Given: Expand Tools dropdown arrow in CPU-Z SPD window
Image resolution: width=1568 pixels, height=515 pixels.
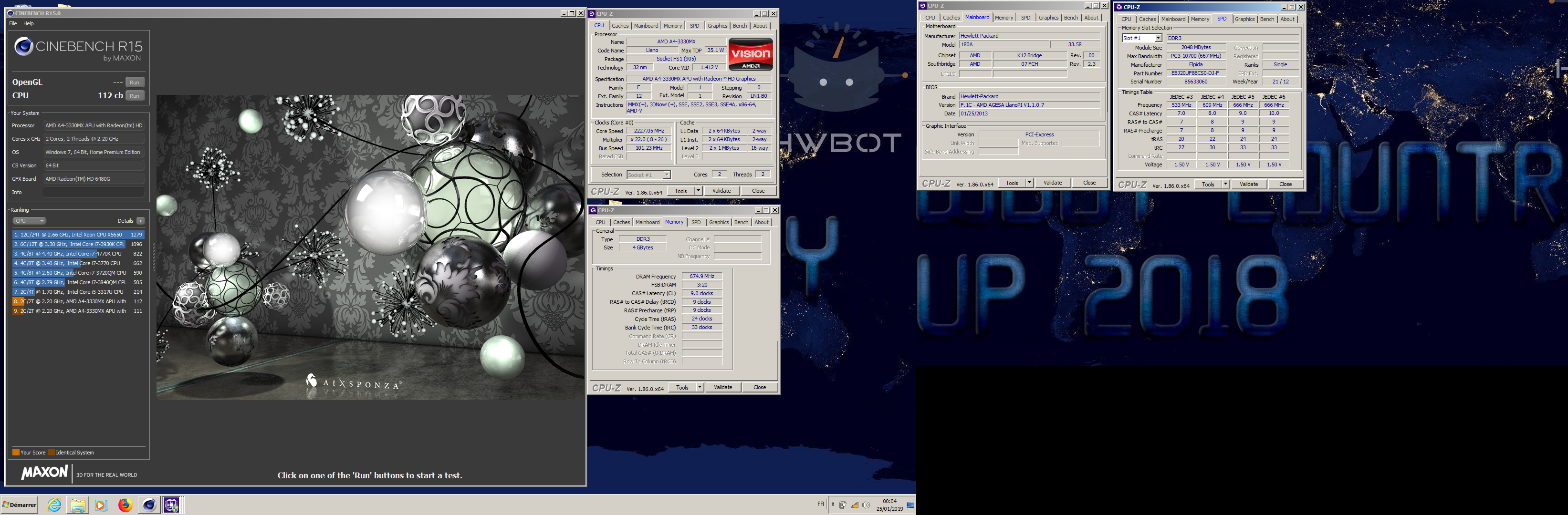Looking at the screenshot, I should pyautogui.click(x=1225, y=184).
